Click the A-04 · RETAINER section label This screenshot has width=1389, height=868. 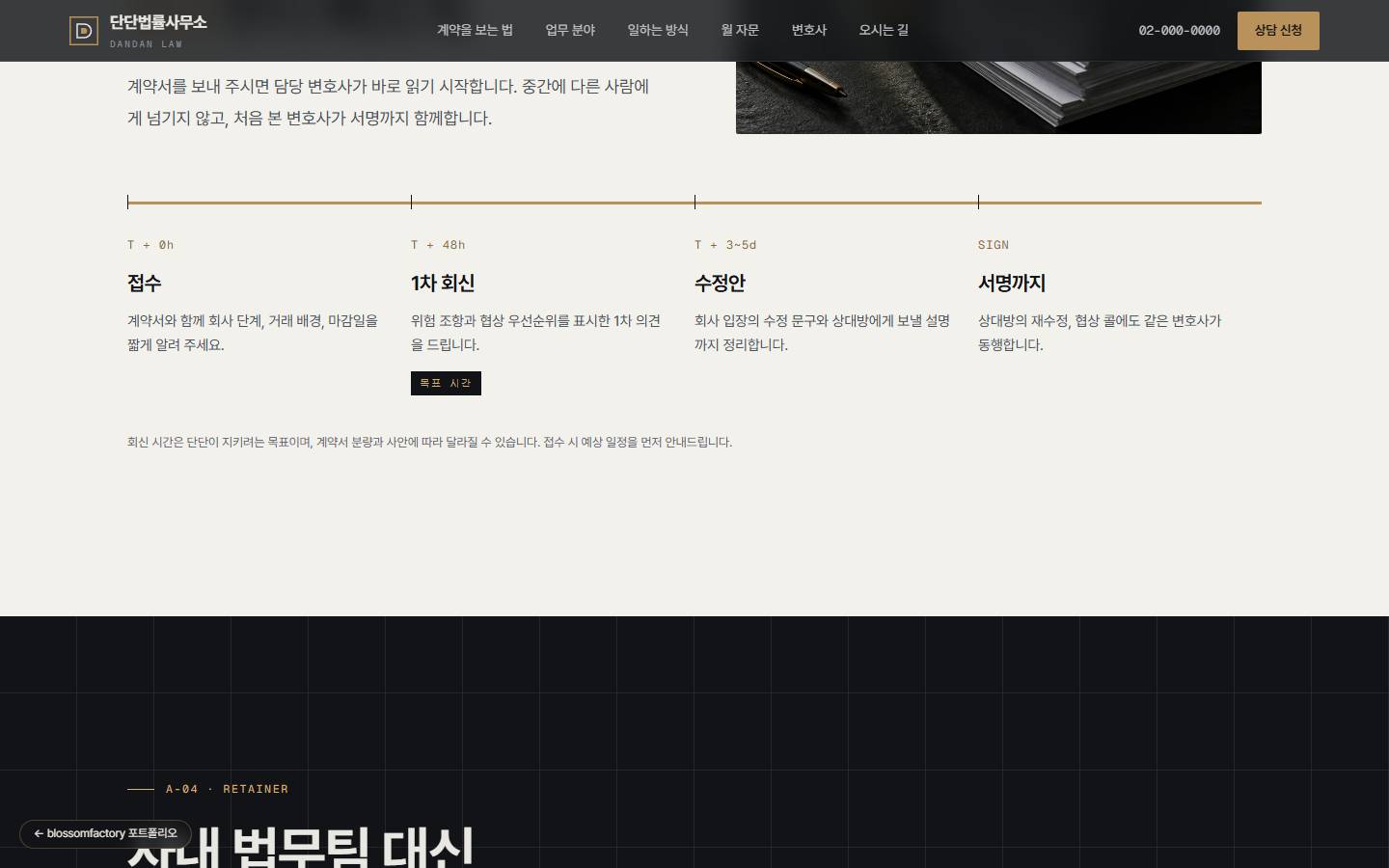tap(227, 789)
